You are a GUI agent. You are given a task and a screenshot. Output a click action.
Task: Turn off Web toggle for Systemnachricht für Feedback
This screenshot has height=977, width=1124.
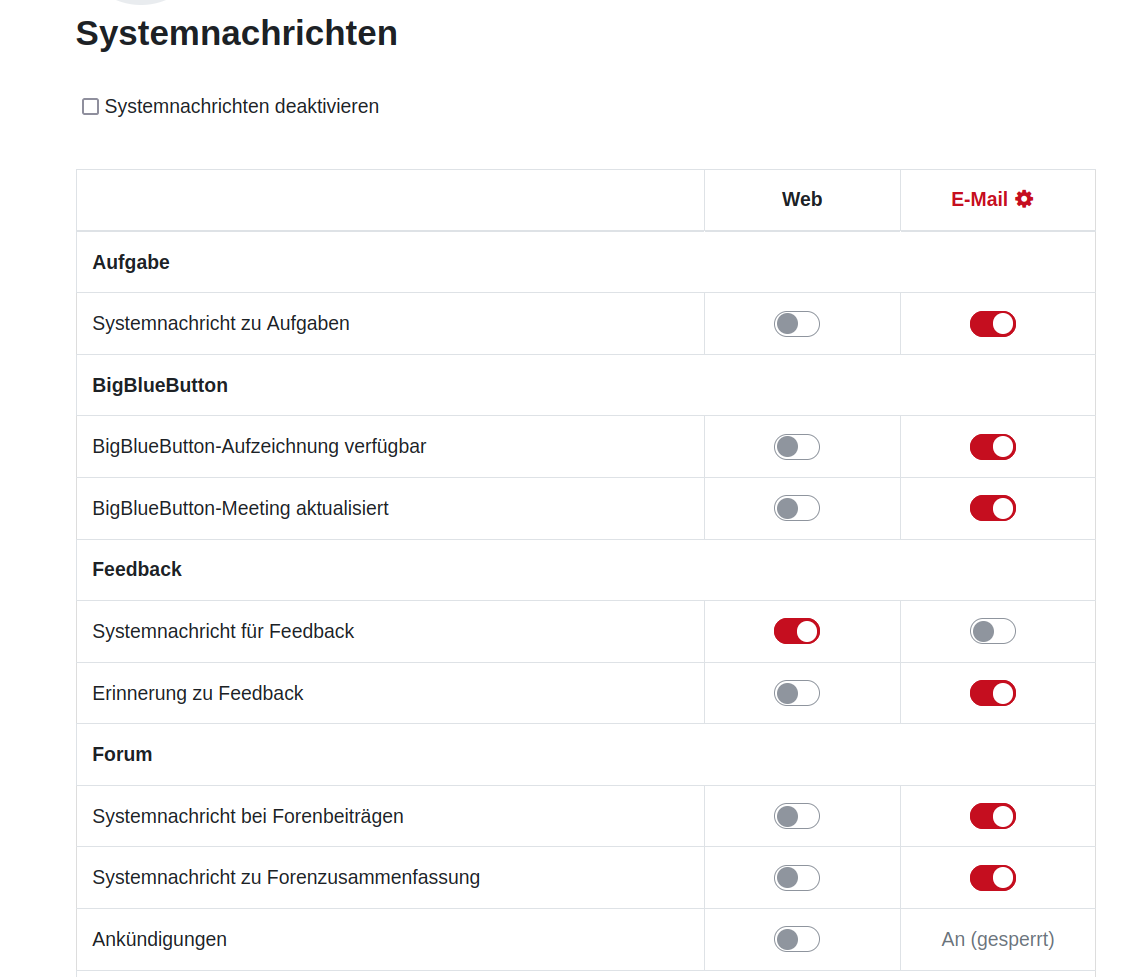pos(796,631)
